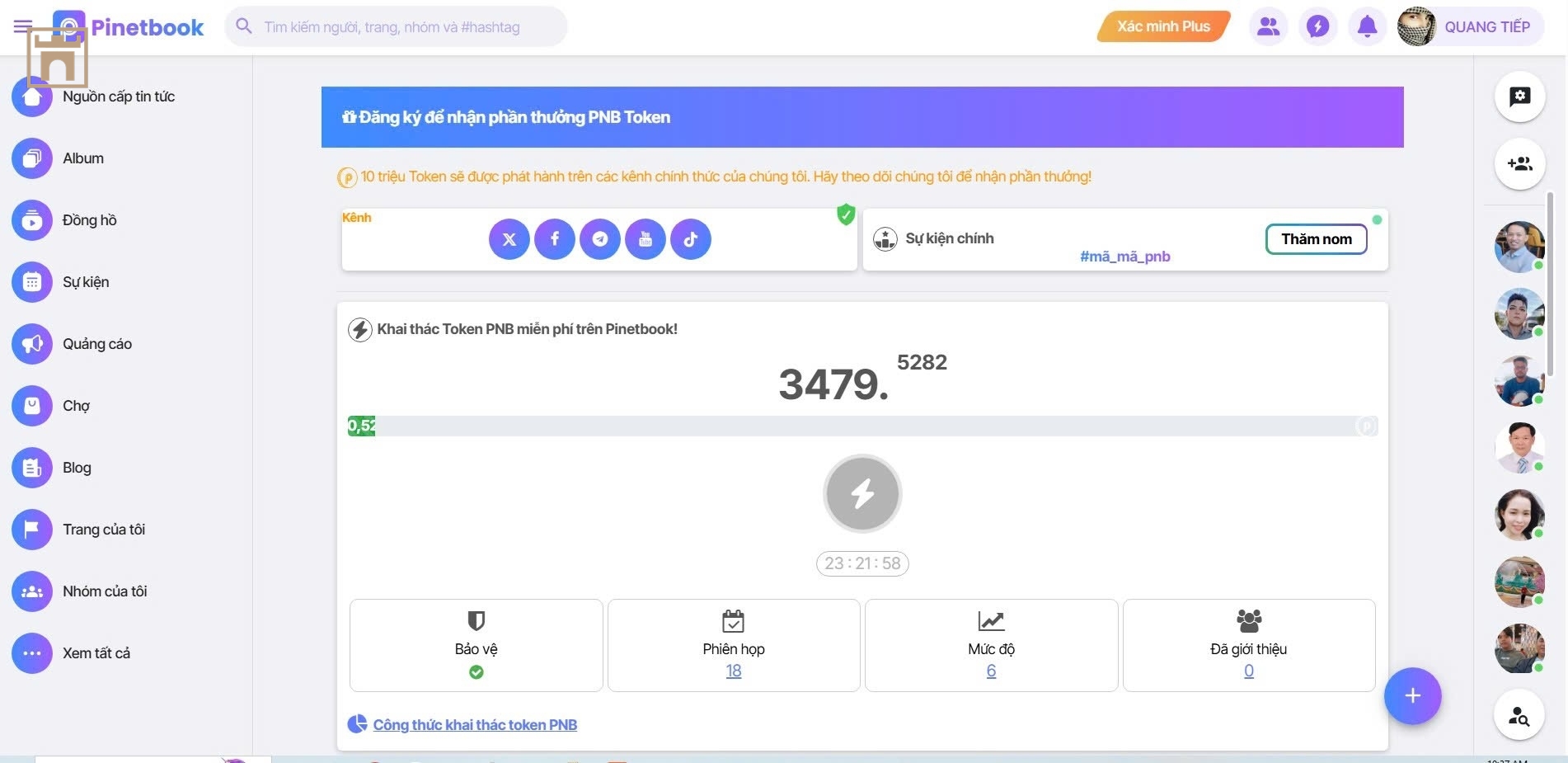Viewport: 1568px width, 763px height.
Task: Click the lightning bolt icon in header
Action: pos(1317,26)
